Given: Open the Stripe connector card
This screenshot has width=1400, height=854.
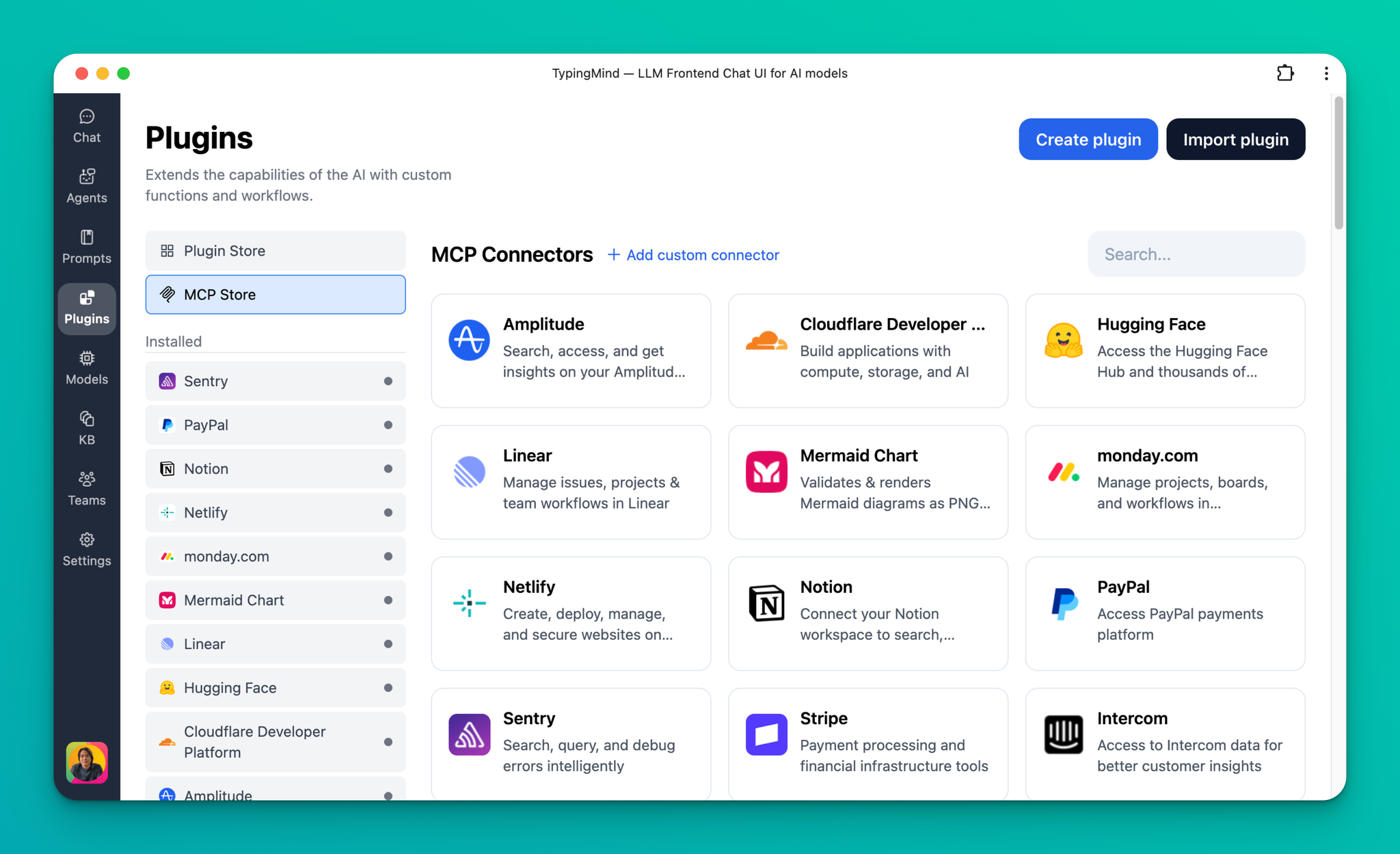Looking at the screenshot, I should 867,742.
